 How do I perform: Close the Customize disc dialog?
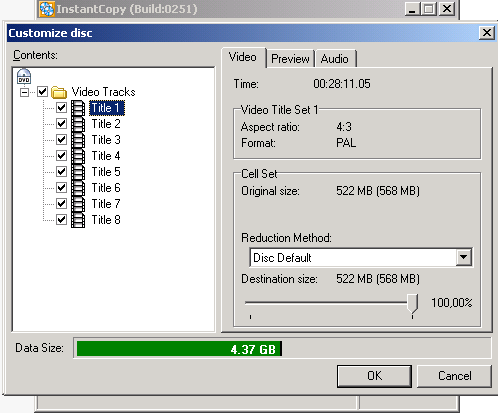click(487, 33)
